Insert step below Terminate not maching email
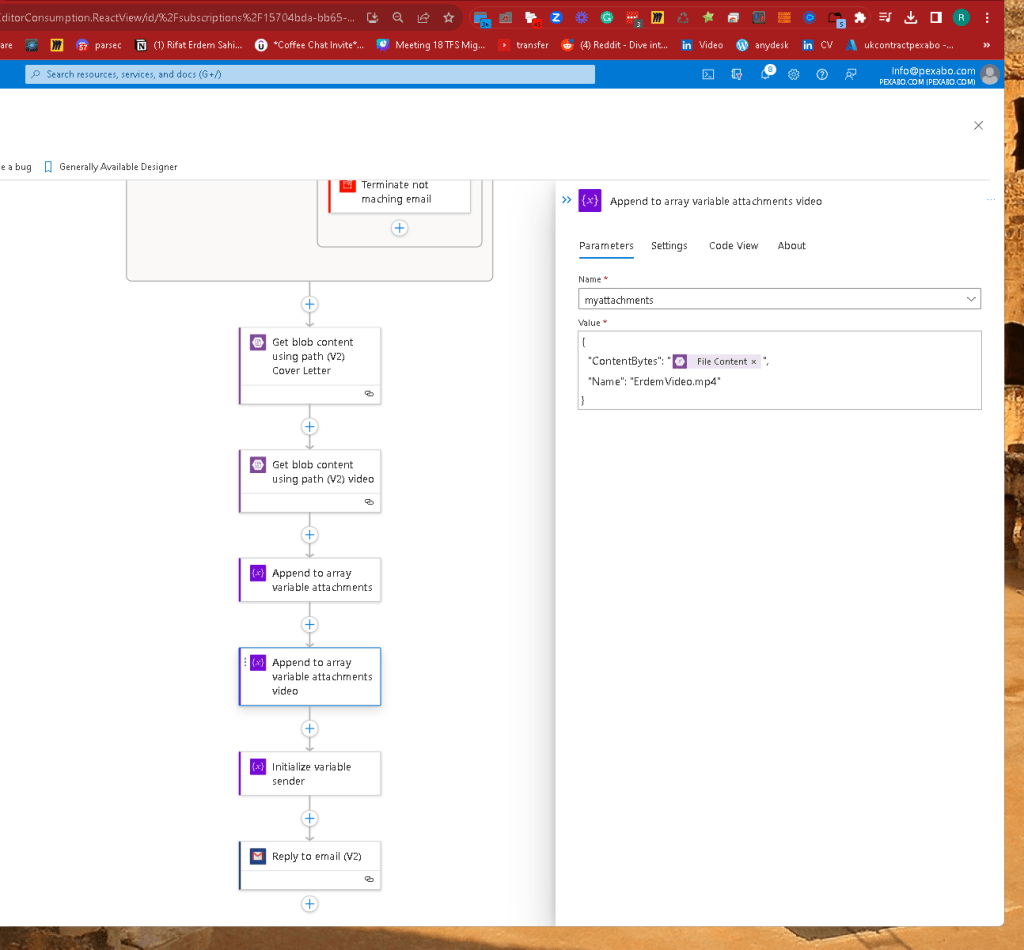This screenshot has height=950, width=1024. click(400, 228)
